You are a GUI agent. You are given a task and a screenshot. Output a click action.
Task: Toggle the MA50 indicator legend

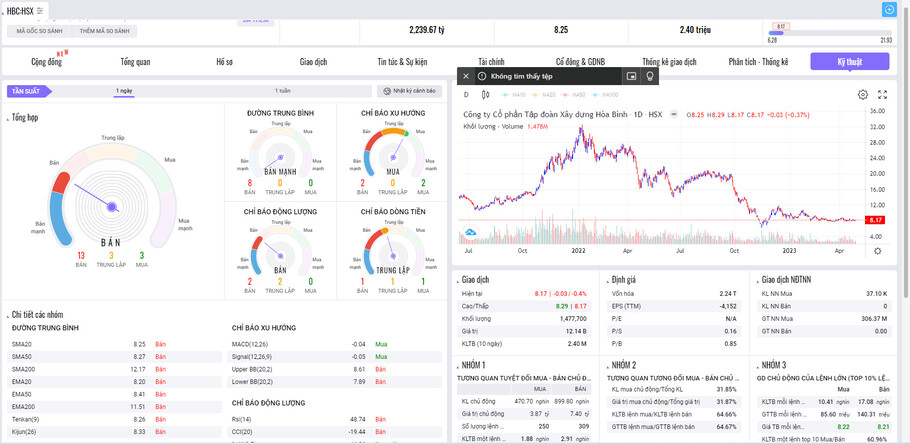(x=573, y=95)
